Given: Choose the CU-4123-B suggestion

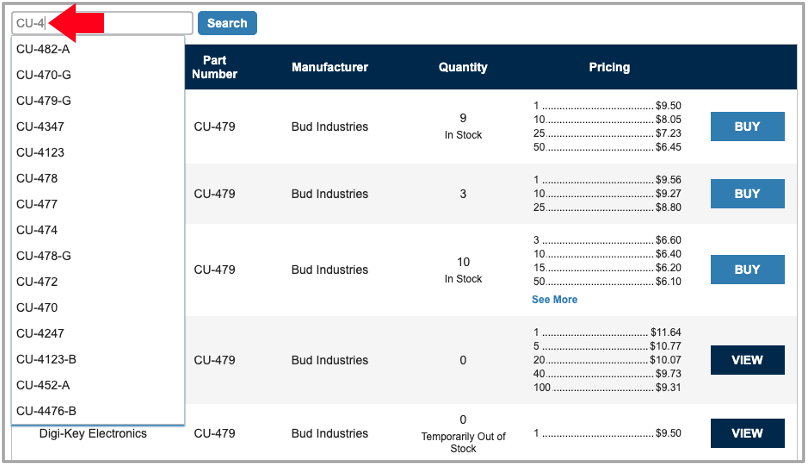Looking at the screenshot, I should click(x=46, y=359).
